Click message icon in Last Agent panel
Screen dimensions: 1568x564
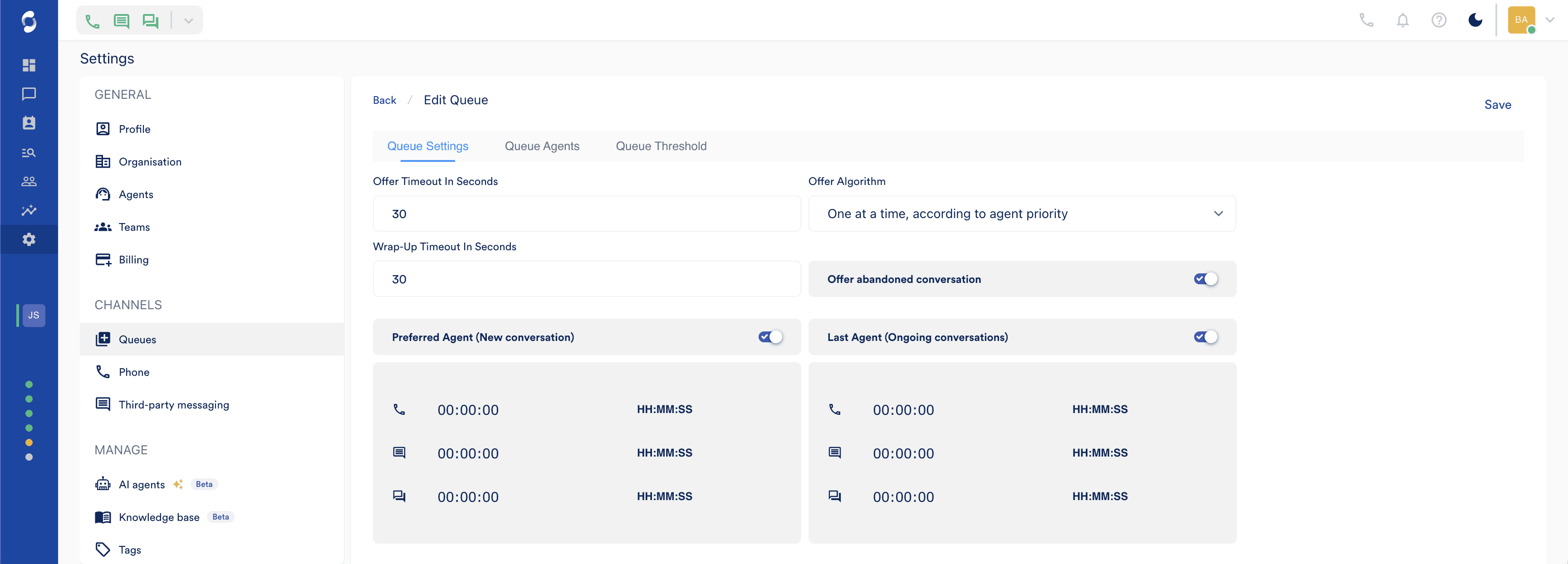834,452
